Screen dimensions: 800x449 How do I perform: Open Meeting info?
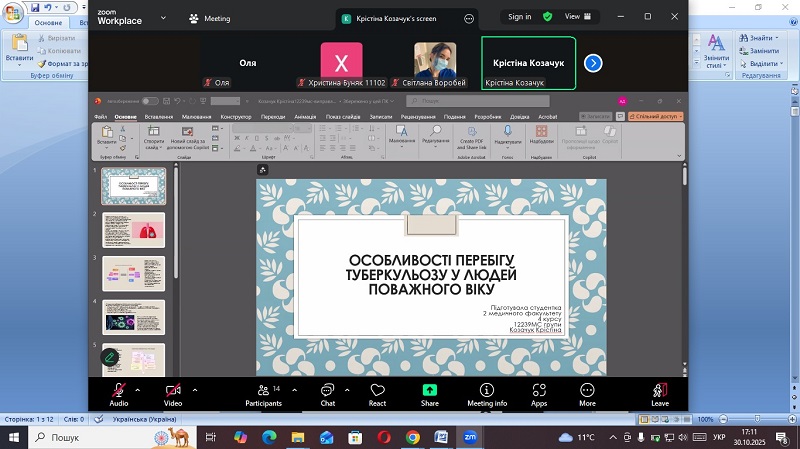click(x=487, y=390)
